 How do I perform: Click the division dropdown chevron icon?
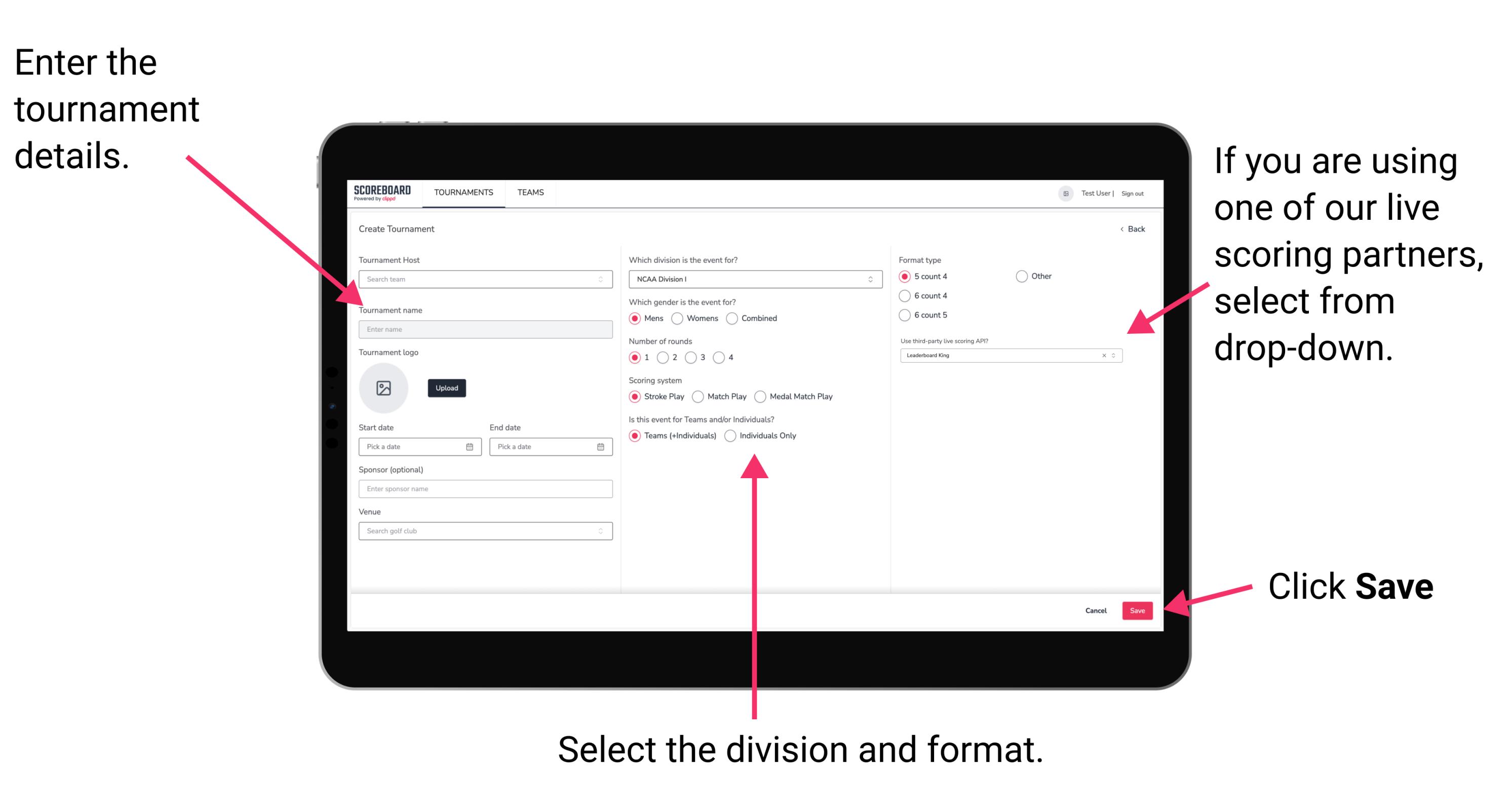point(869,280)
